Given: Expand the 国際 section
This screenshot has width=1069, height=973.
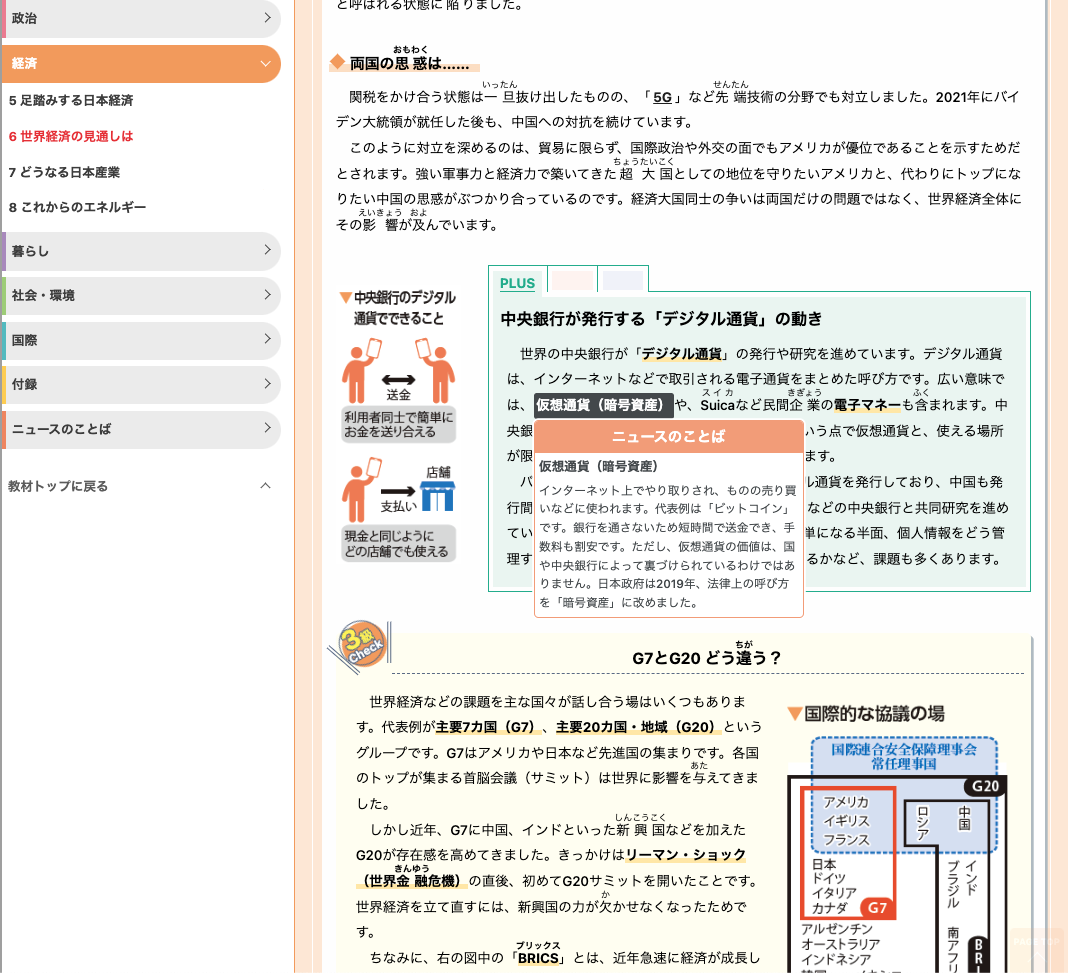Looking at the screenshot, I should pyautogui.click(x=141, y=340).
